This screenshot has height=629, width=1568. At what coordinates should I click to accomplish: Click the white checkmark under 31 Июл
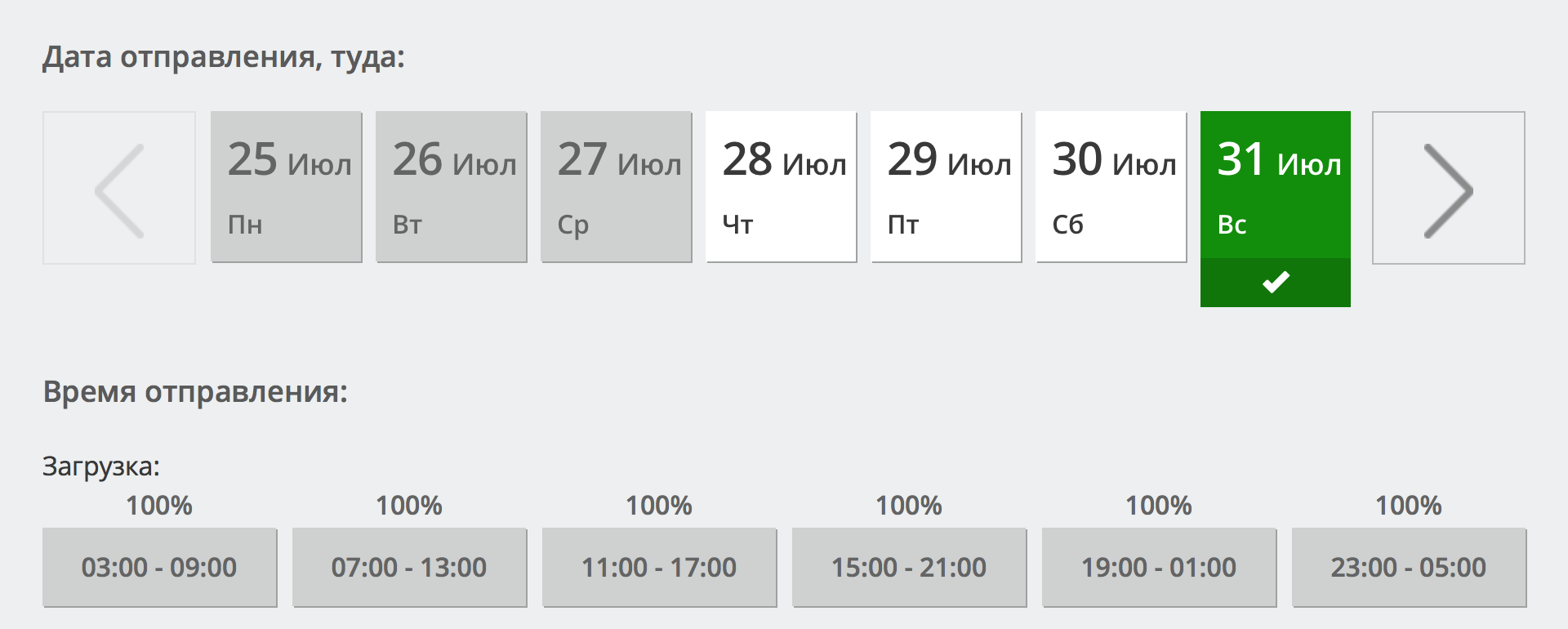point(1275,283)
